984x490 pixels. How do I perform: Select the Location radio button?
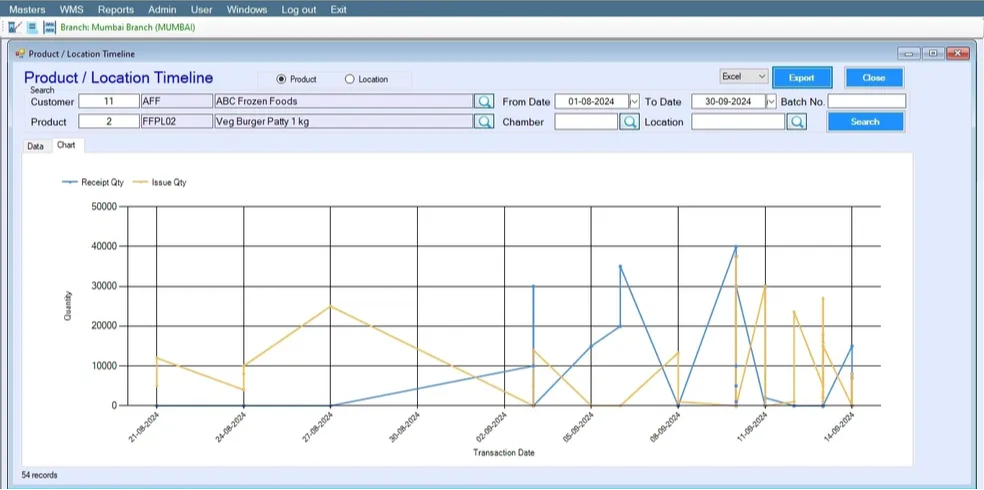[x=349, y=79]
